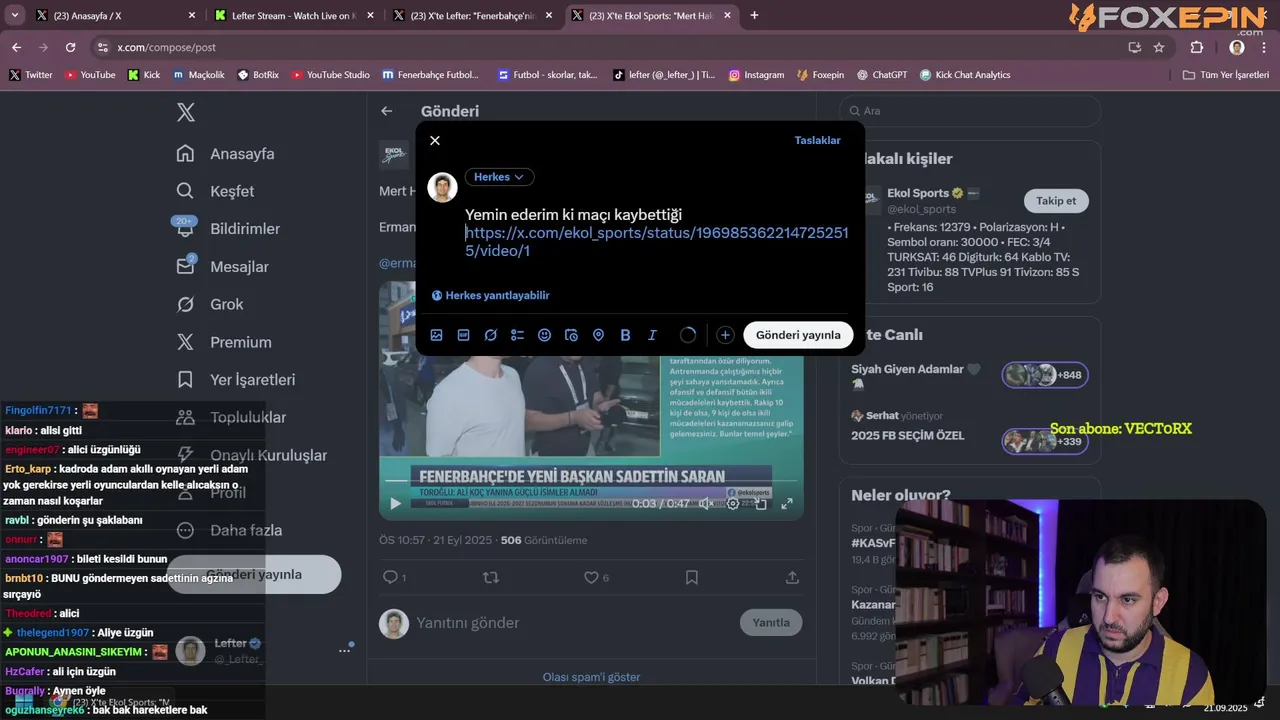Image resolution: width=1280 pixels, height=720 pixels.
Task: Open the 2025 FB SEÇİM ÖZEL space
Action: pos(969,429)
